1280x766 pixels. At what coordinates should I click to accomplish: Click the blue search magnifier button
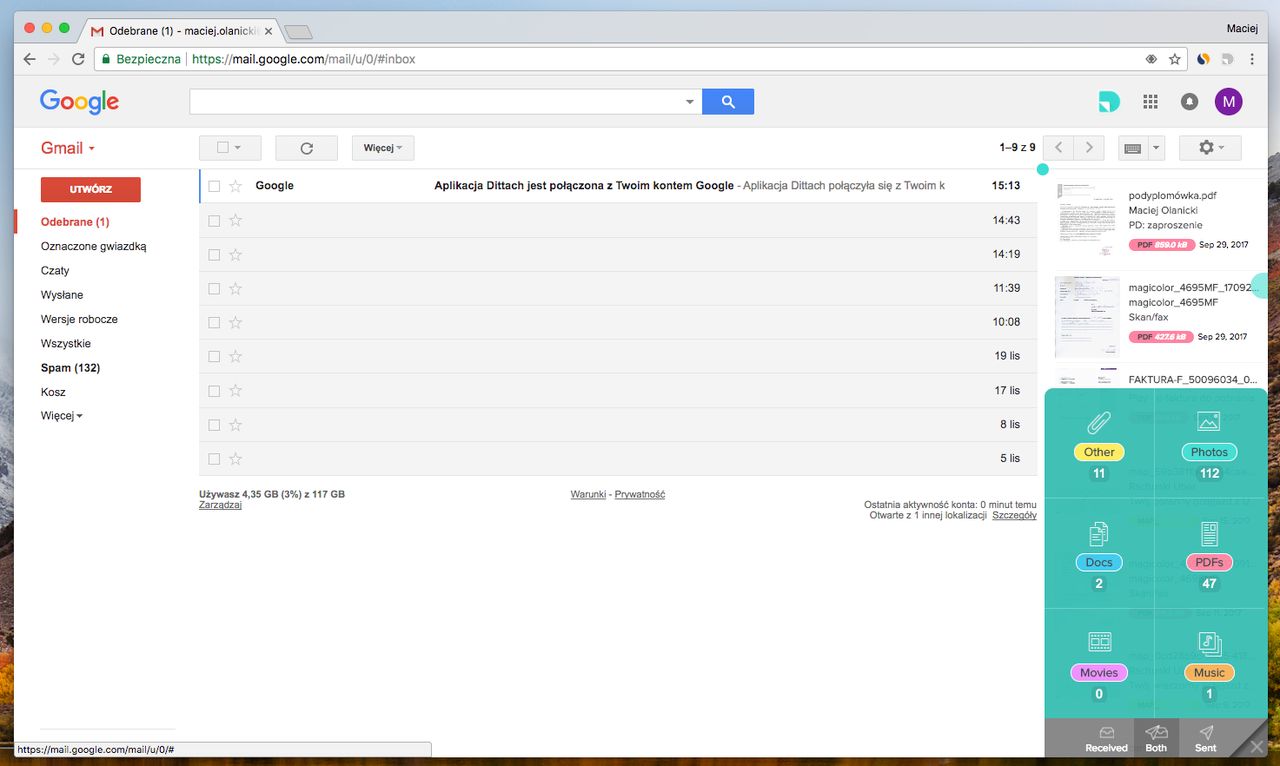coord(728,101)
